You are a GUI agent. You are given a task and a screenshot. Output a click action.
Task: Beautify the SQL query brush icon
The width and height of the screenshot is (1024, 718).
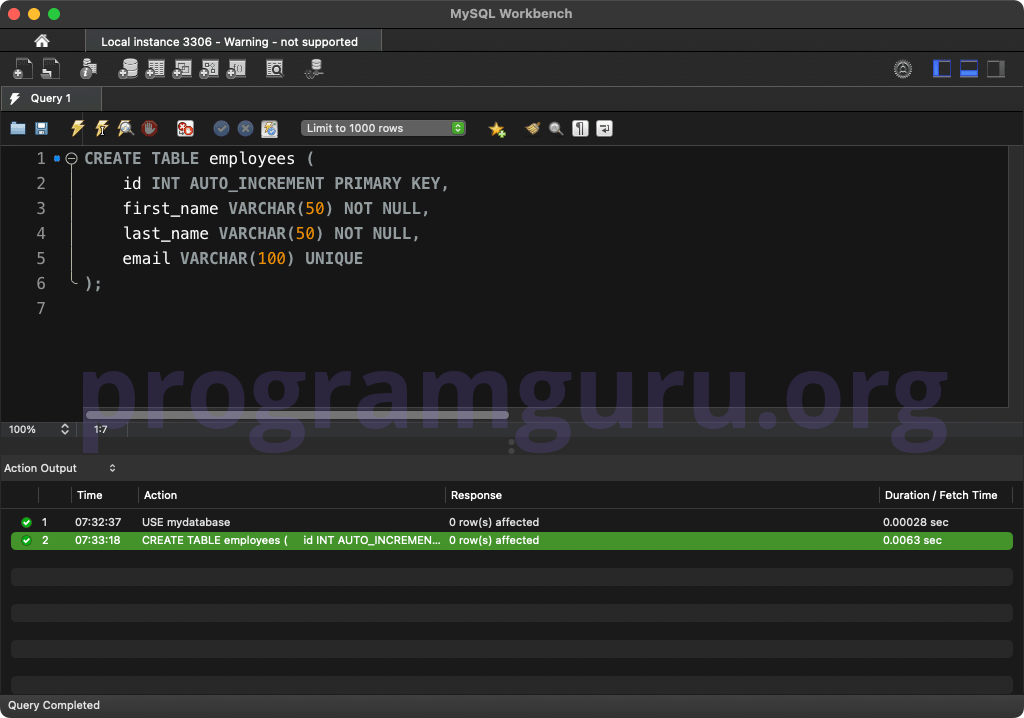[532, 128]
